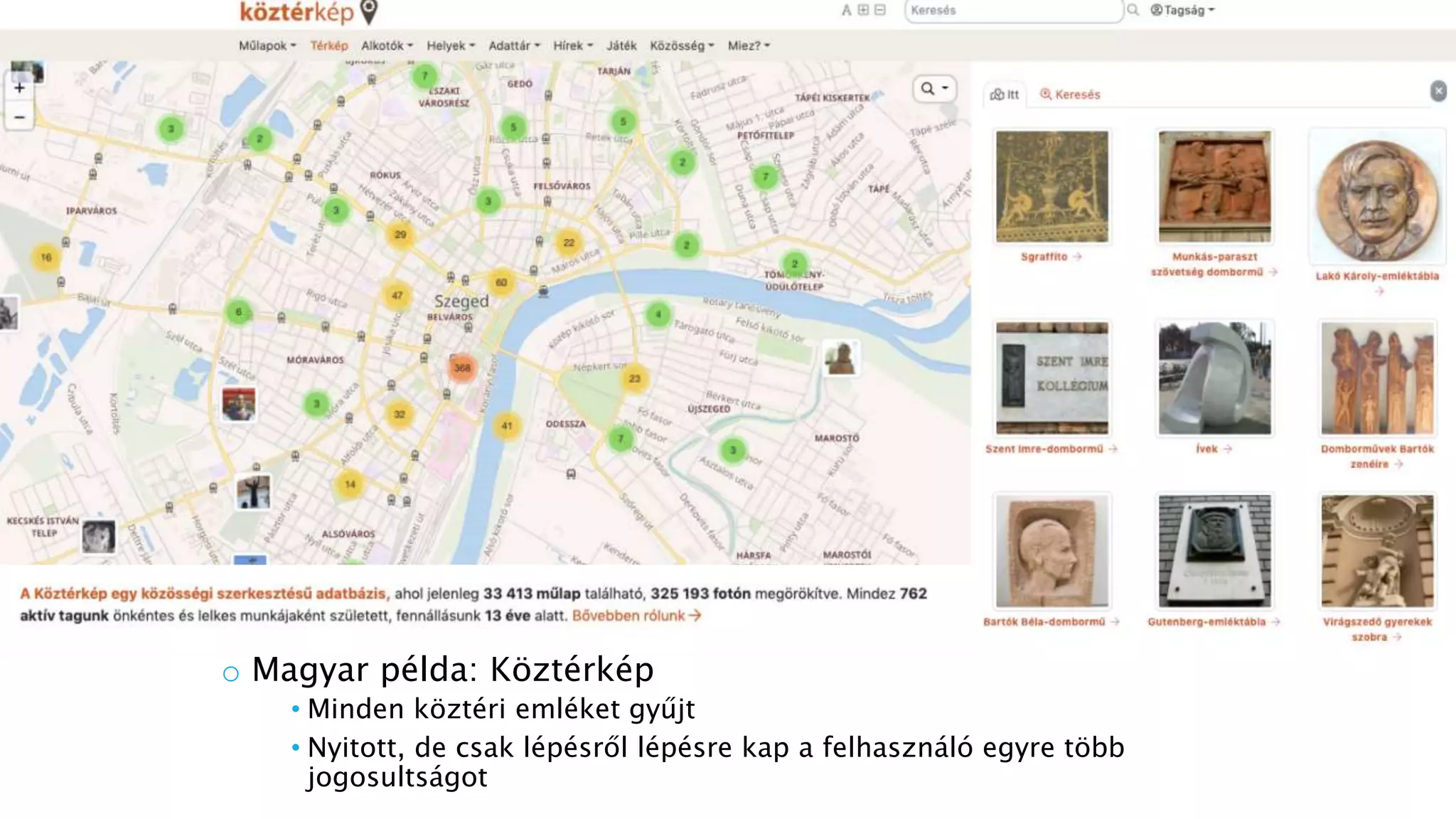Open the yellow 60 cluster marker
The height and width of the screenshot is (819, 1456).
tap(501, 282)
